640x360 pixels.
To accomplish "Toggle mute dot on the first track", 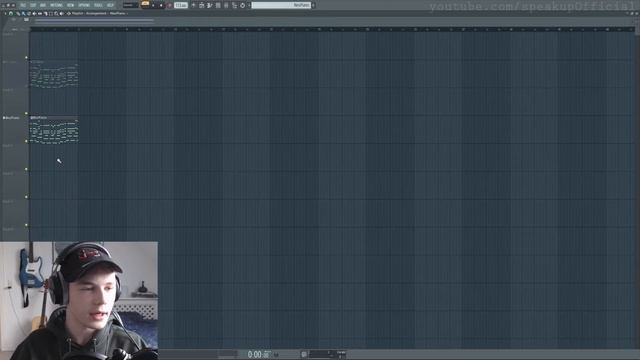I will click(27, 58).
